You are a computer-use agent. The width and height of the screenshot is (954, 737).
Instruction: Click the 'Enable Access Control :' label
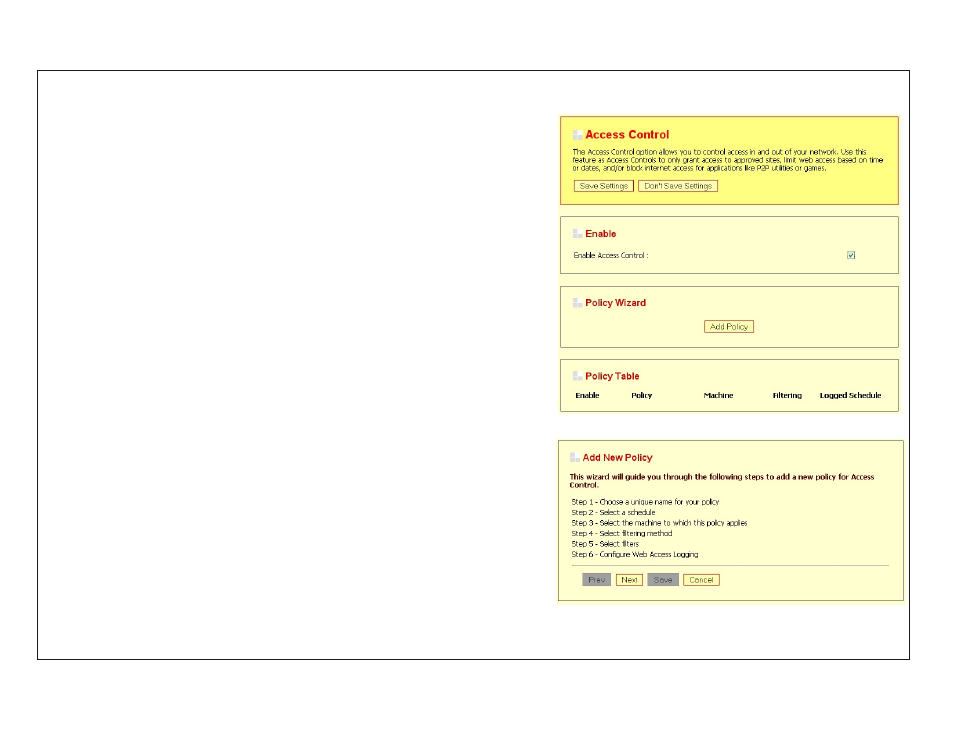tap(611, 256)
